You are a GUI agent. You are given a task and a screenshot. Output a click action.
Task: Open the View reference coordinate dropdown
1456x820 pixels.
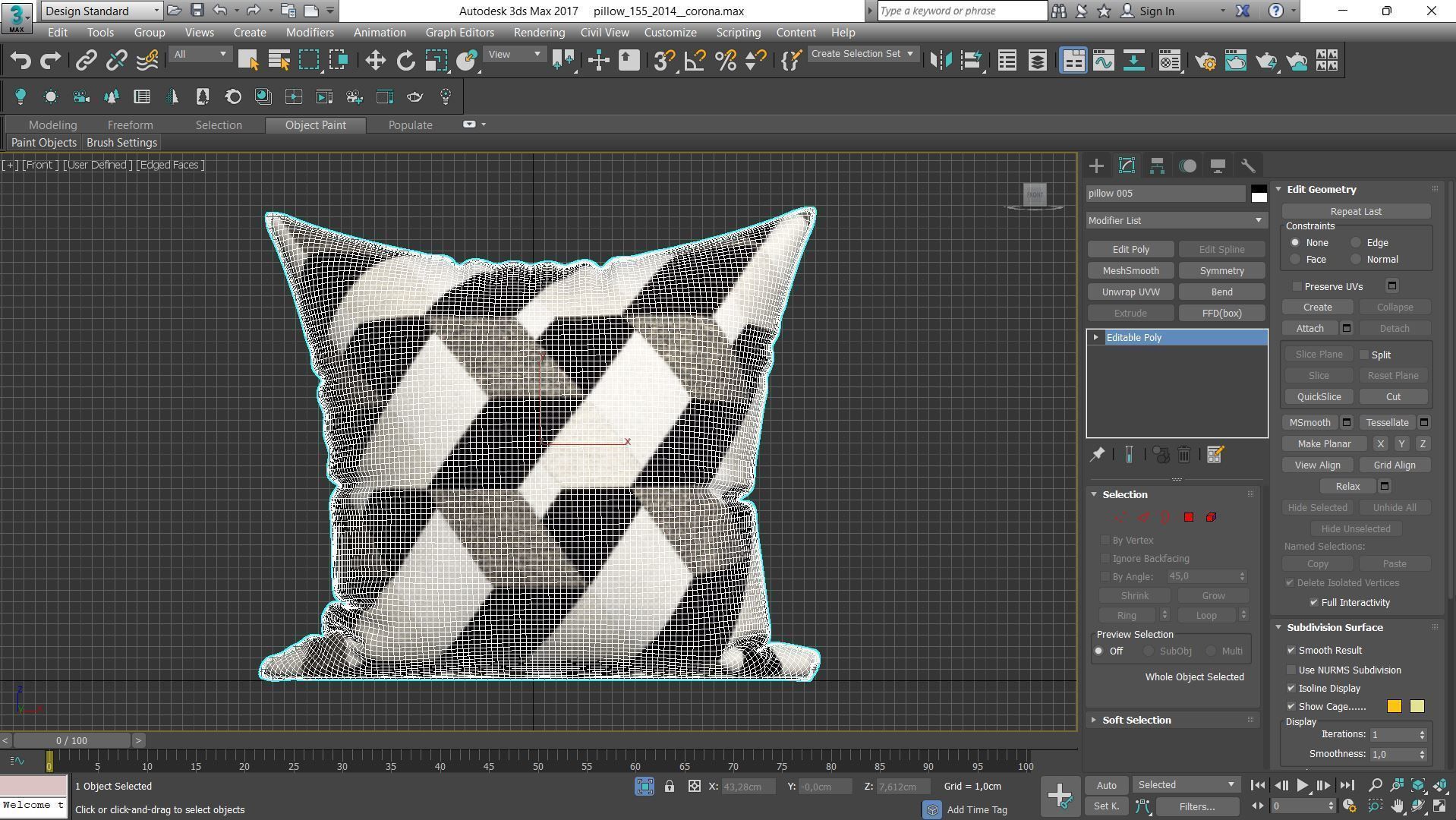pyautogui.click(x=514, y=55)
